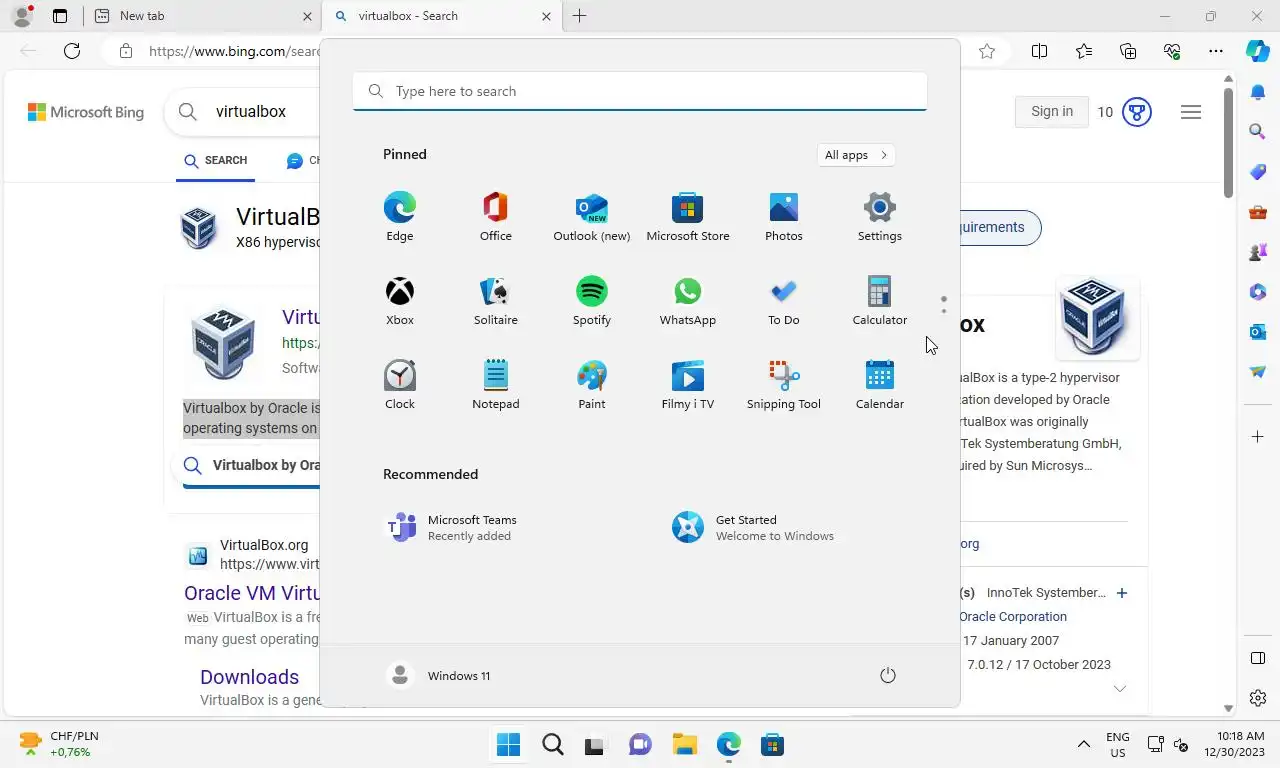Open sidebar settings gear in Edge
Screen dimensions: 1280x768
click(x=1258, y=698)
